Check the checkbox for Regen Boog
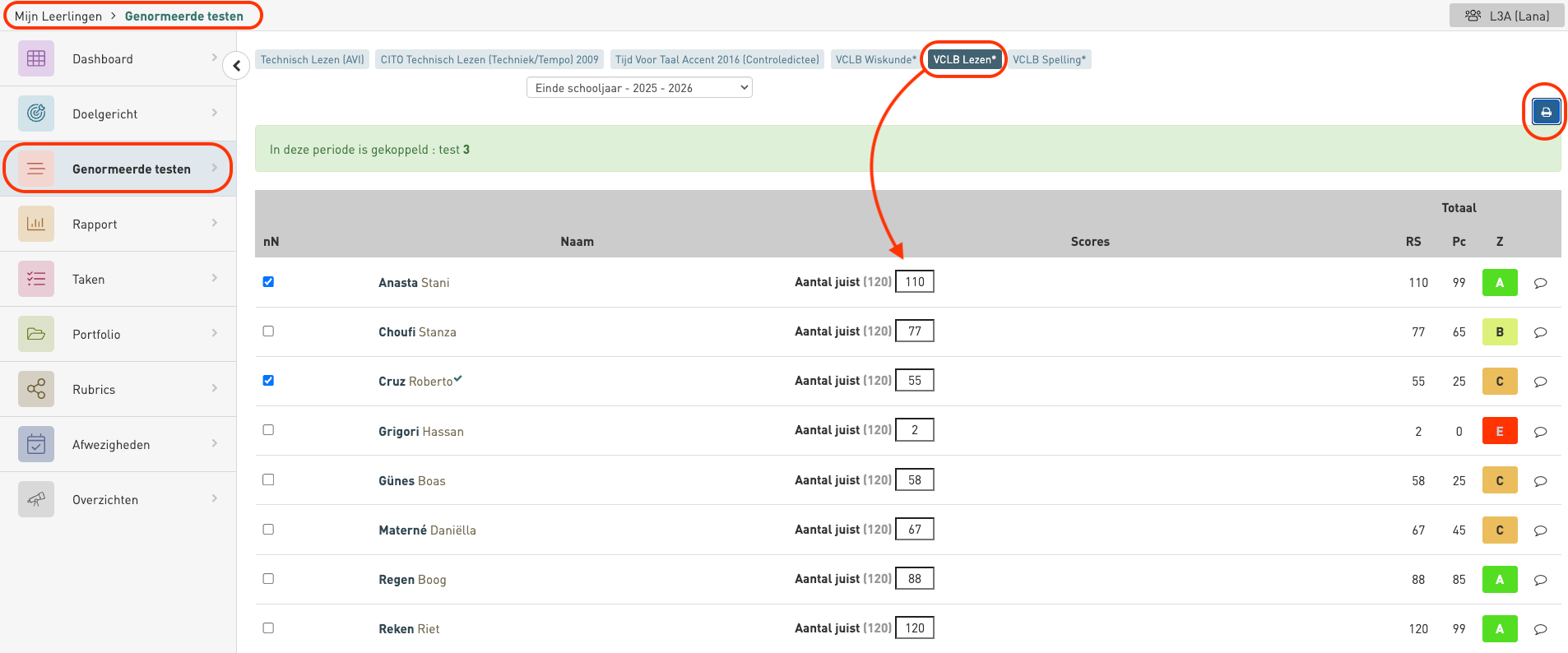This screenshot has height=653, width=1568. (268, 578)
